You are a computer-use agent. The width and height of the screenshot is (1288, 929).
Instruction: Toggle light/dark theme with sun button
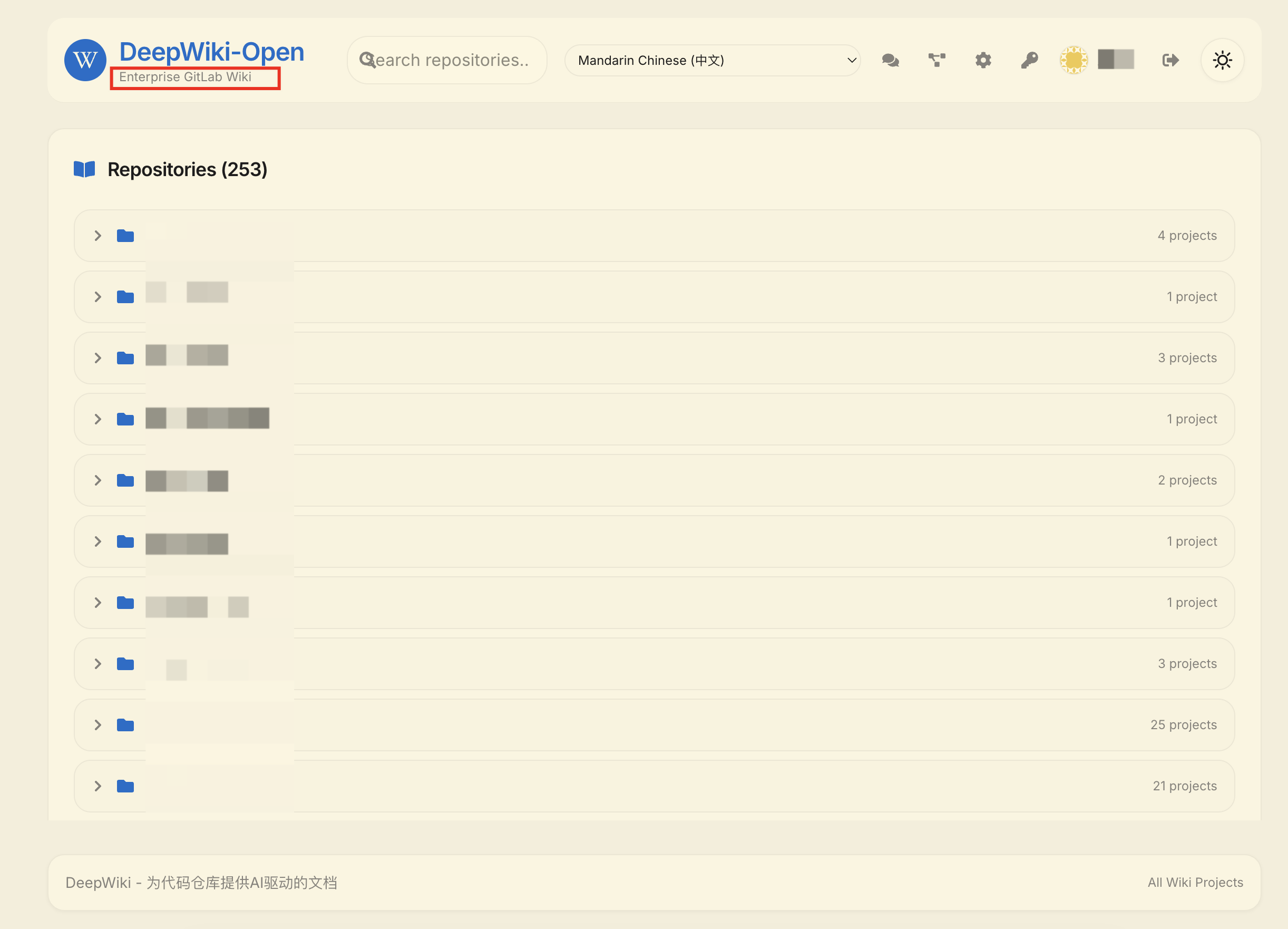pyautogui.click(x=1222, y=60)
